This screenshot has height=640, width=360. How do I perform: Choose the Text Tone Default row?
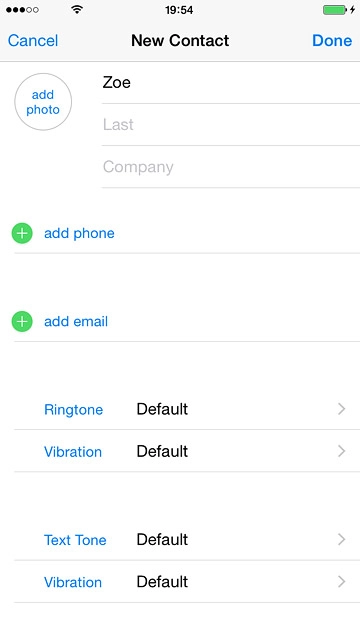[x=187, y=540]
